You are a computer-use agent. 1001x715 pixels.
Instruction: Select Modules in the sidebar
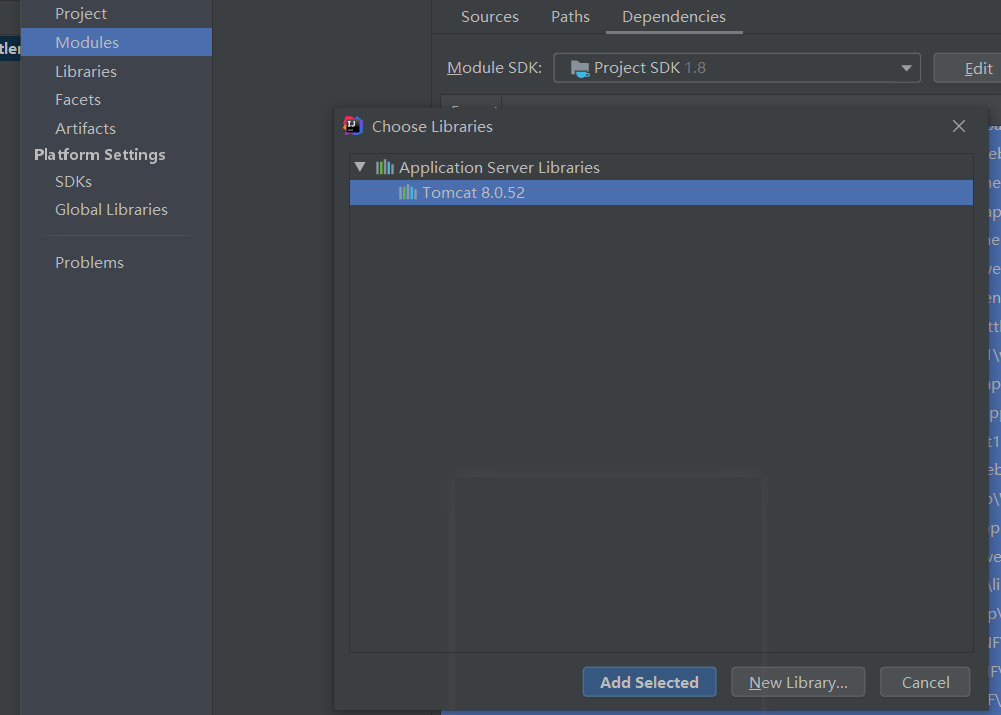pyautogui.click(x=116, y=42)
